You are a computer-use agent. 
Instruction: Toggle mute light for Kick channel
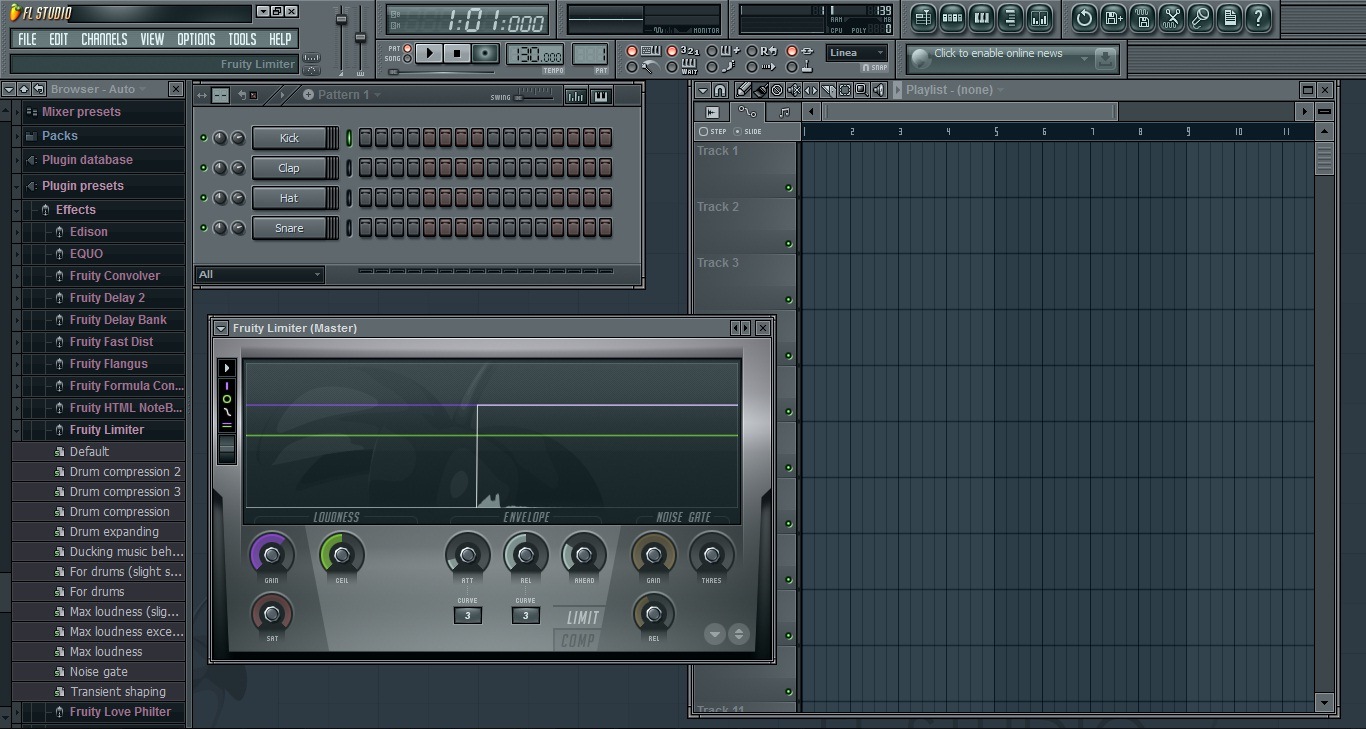(x=204, y=138)
